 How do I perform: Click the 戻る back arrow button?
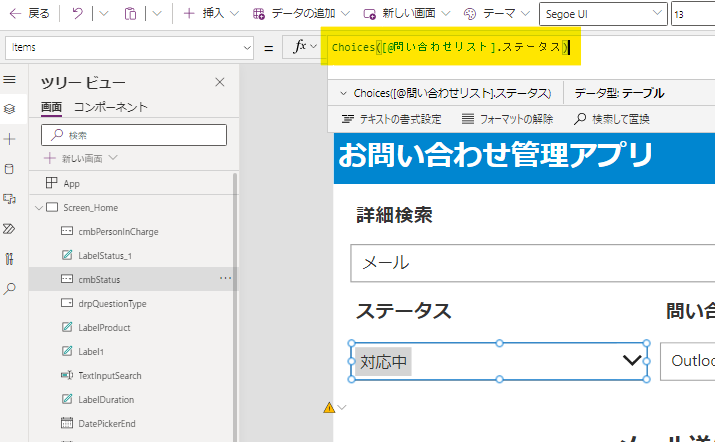pos(29,14)
